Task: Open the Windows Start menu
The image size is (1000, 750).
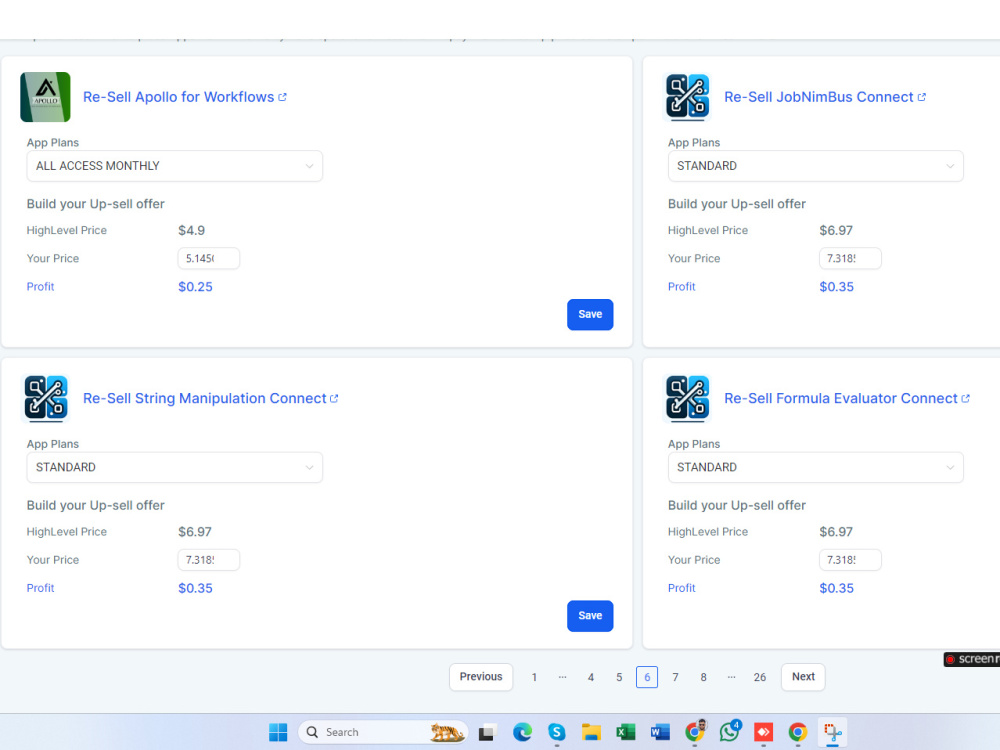Action: click(278, 732)
